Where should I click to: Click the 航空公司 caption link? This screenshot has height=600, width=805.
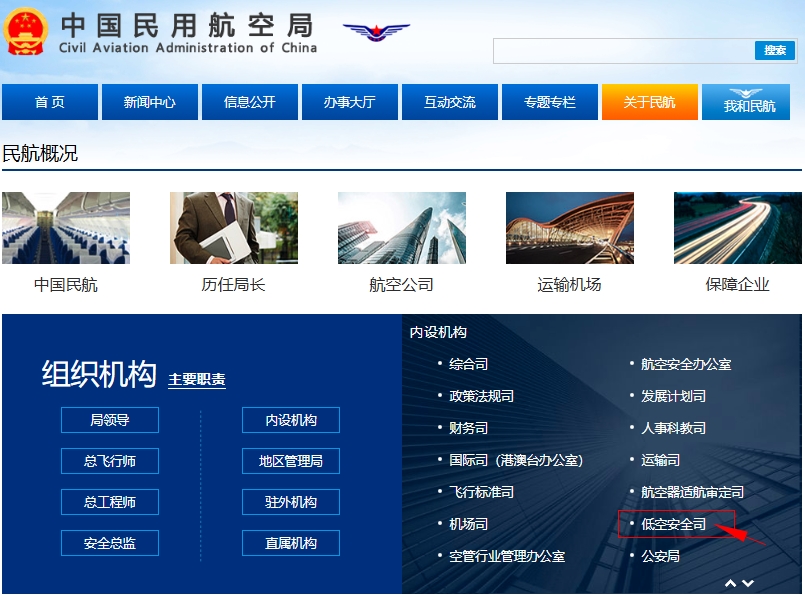coord(401,284)
